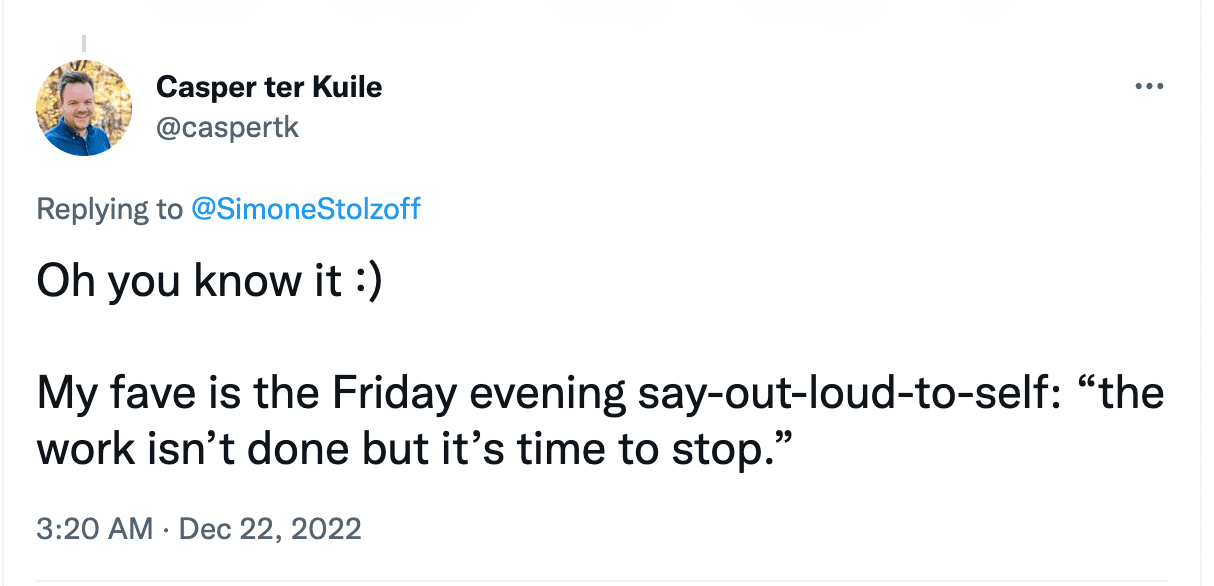The width and height of the screenshot is (1214, 586).
Task: Select the Dec 22, 2022 date
Action: coord(268,528)
